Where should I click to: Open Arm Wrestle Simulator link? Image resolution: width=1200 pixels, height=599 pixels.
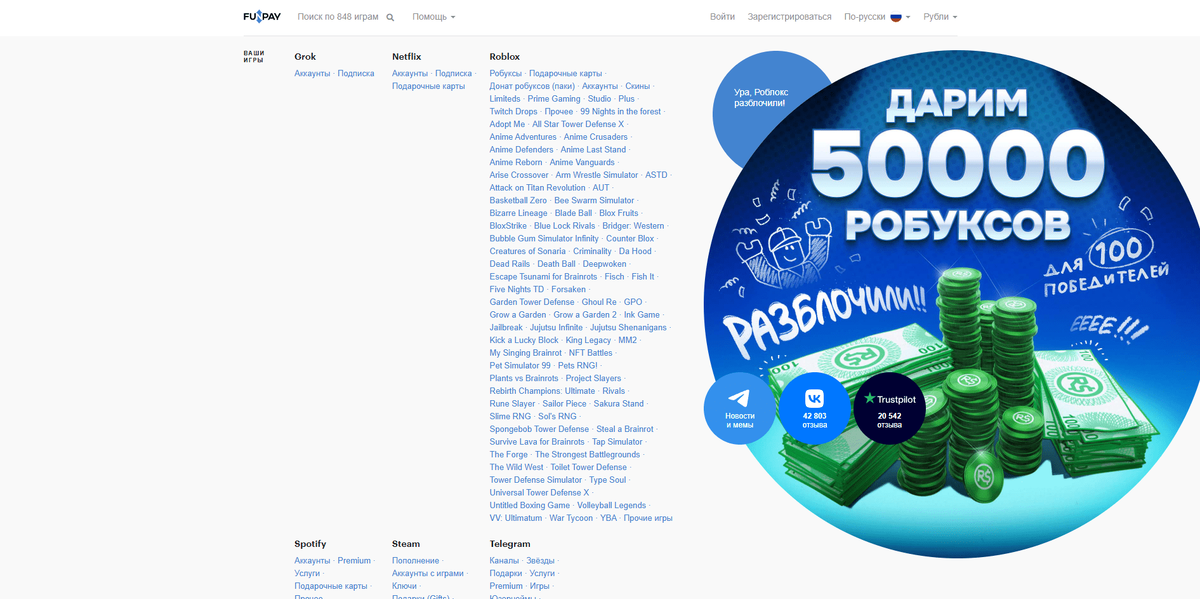point(597,175)
